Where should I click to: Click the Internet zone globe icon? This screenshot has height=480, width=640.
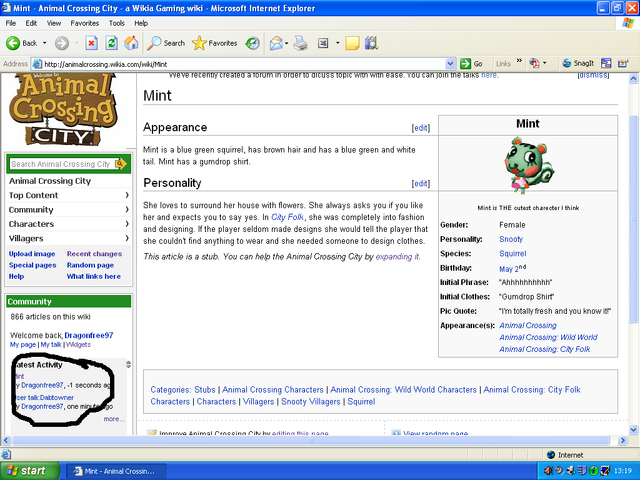(551, 455)
